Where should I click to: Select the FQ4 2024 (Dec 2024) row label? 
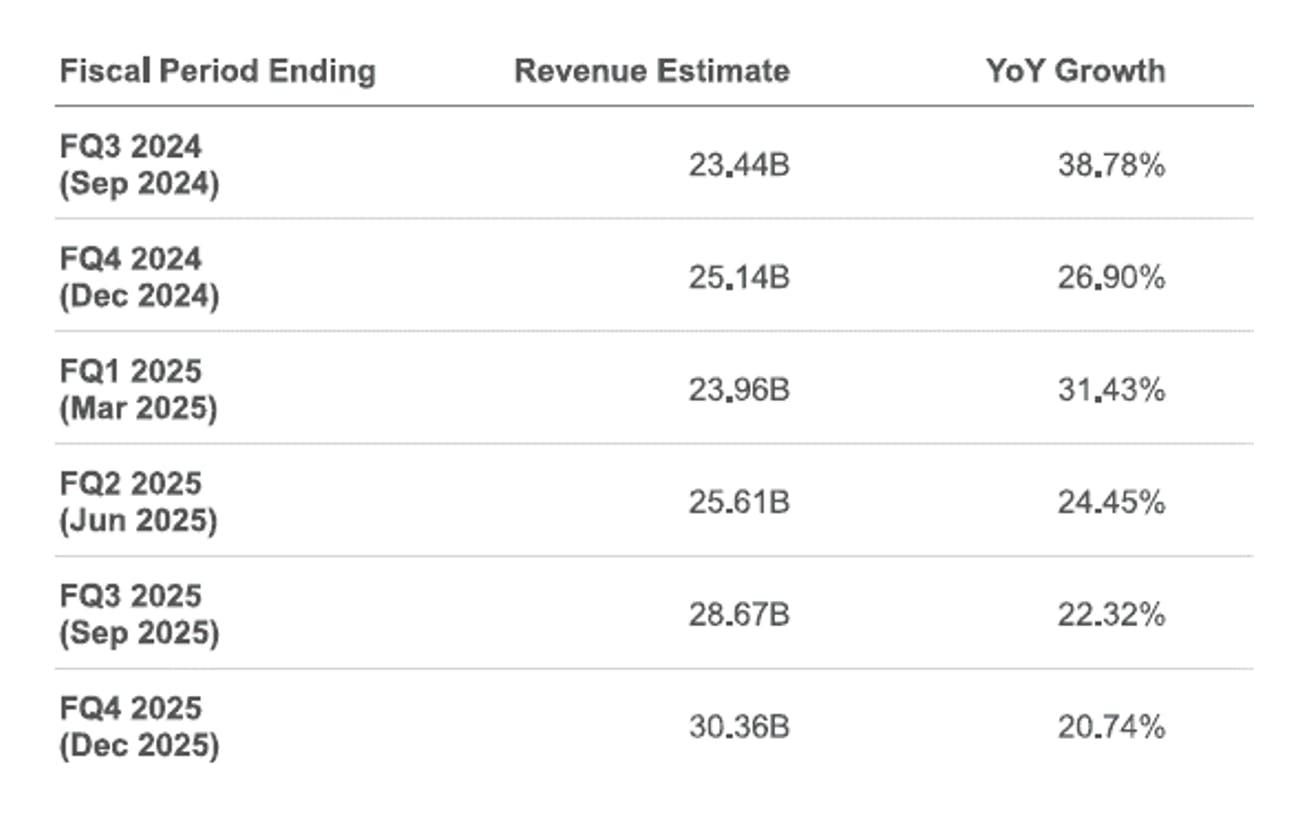[x=139, y=277]
